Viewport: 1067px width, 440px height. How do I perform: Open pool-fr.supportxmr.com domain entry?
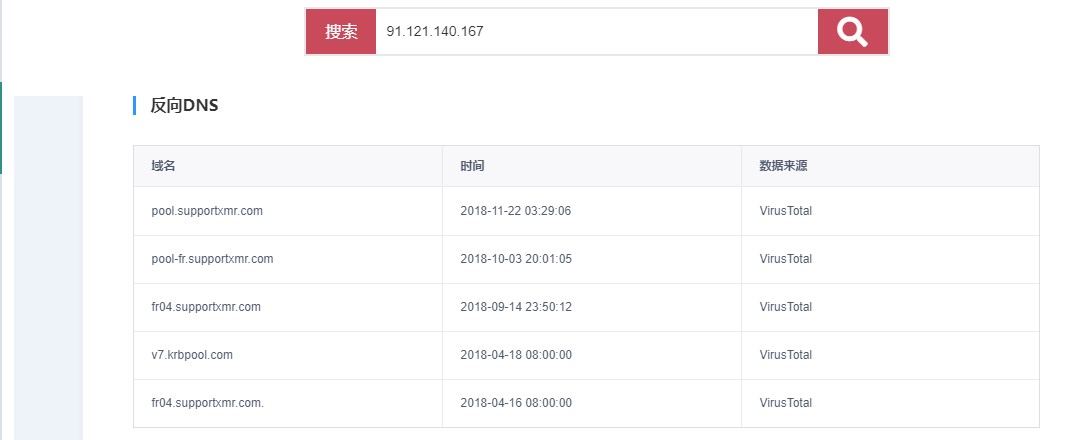[212, 259]
